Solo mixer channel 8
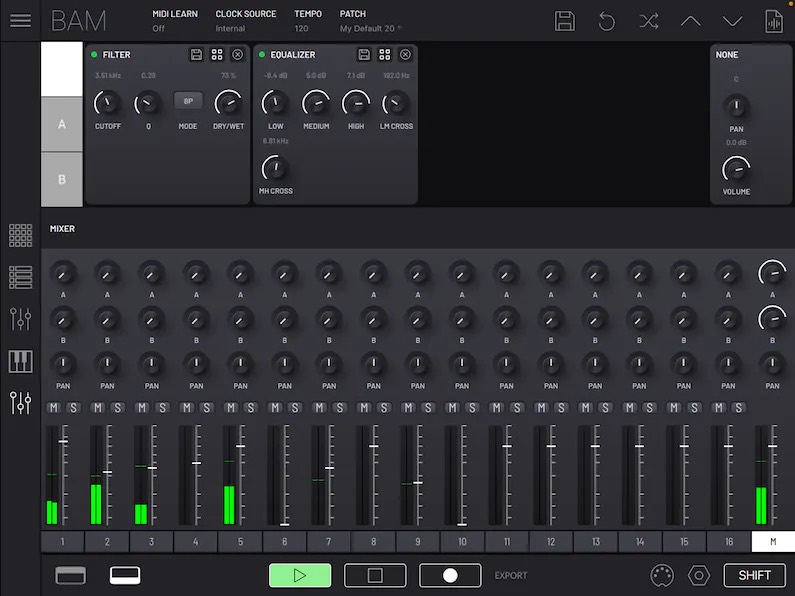The image size is (795, 596). [384, 407]
